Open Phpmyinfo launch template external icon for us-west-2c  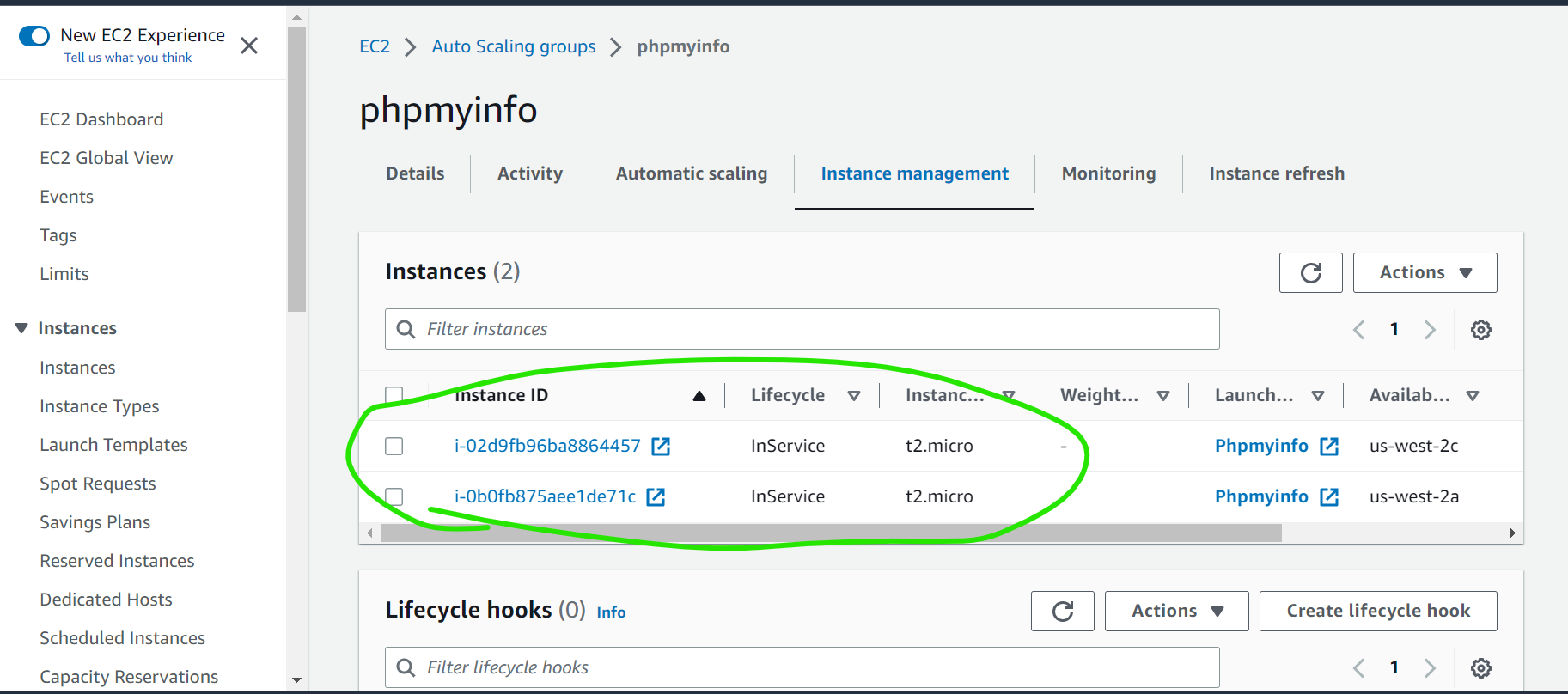click(1329, 446)
